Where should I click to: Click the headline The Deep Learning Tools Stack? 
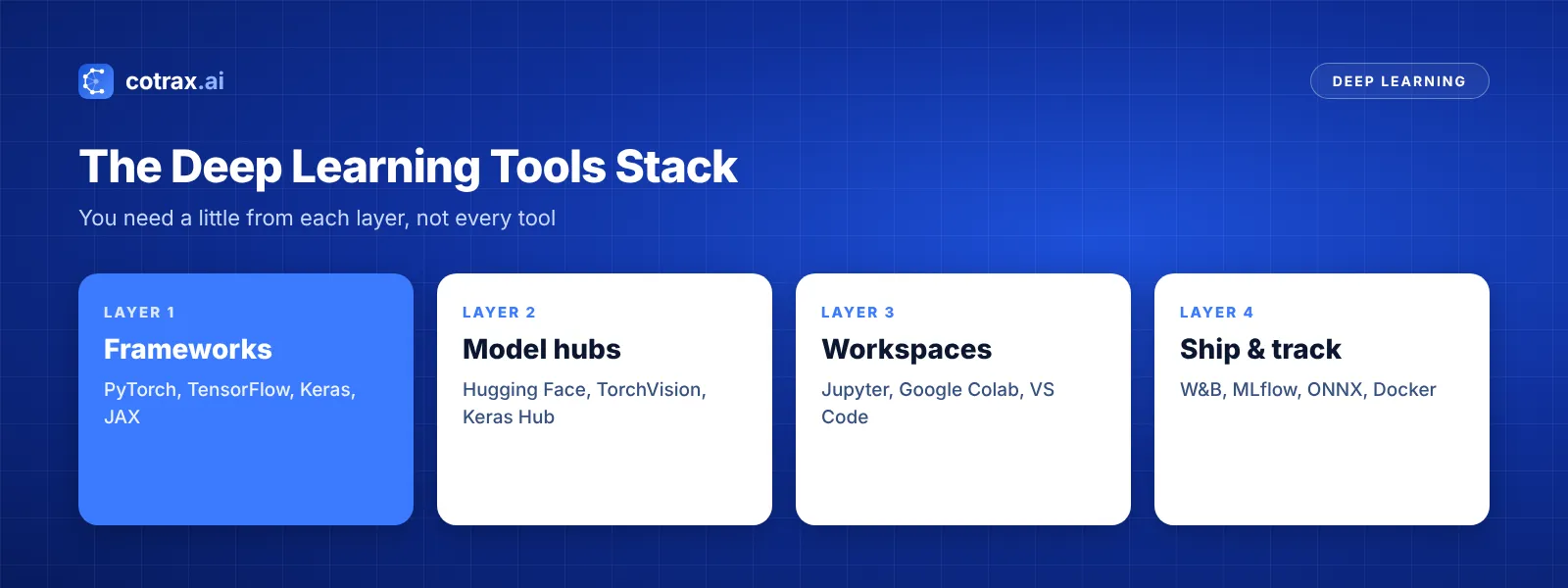[408, 167]
